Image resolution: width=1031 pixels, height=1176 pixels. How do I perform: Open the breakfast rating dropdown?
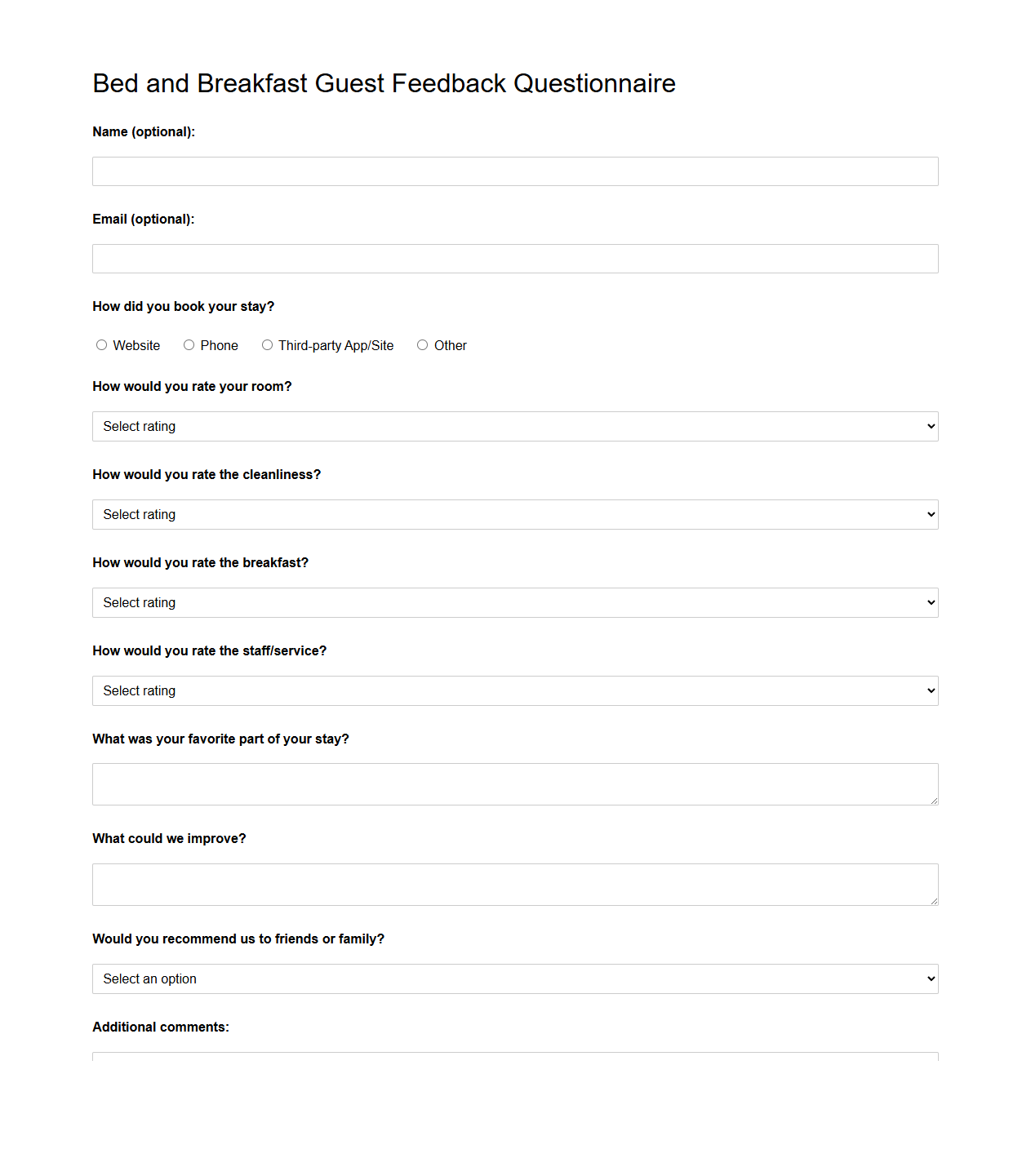(514, 602)
